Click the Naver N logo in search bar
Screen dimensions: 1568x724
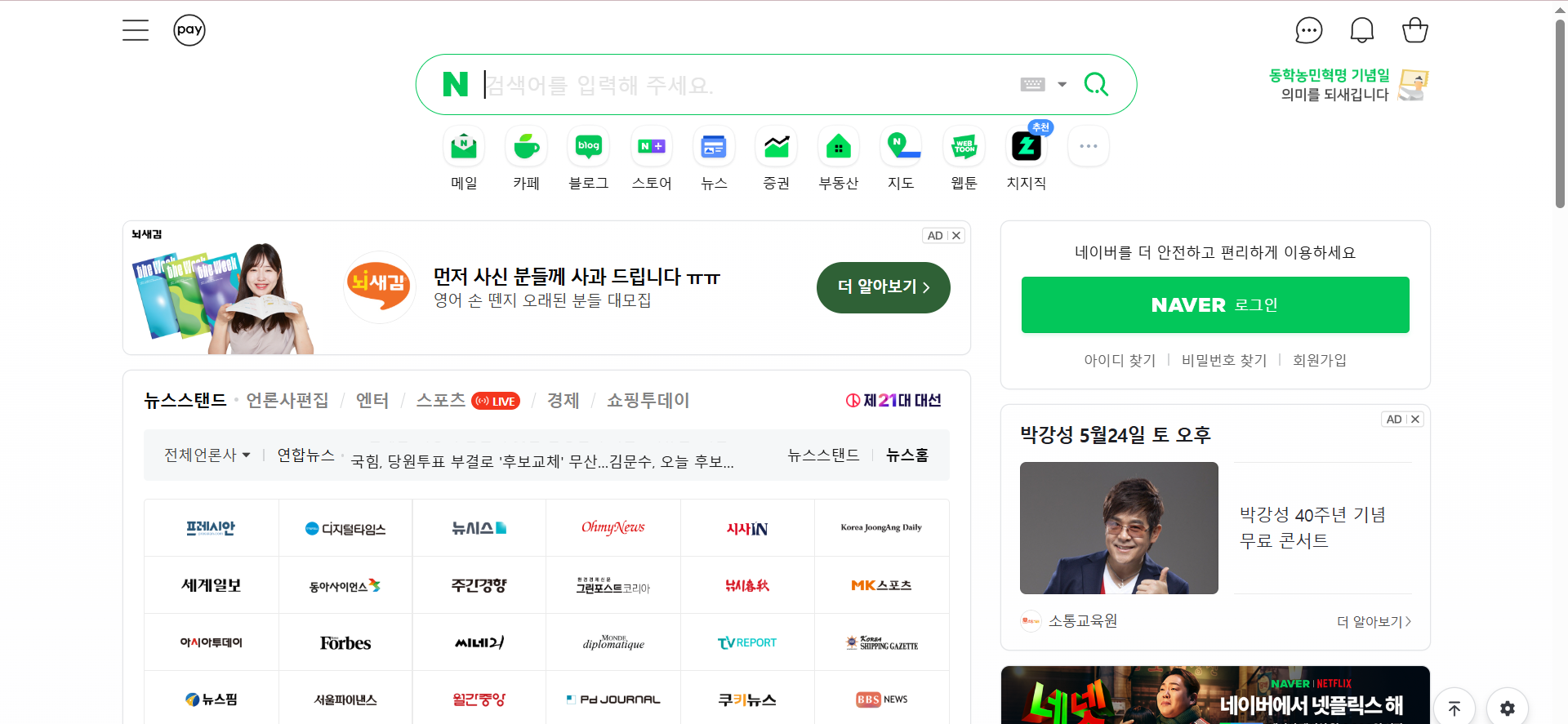pyautogui.click(x=455, y=84)
